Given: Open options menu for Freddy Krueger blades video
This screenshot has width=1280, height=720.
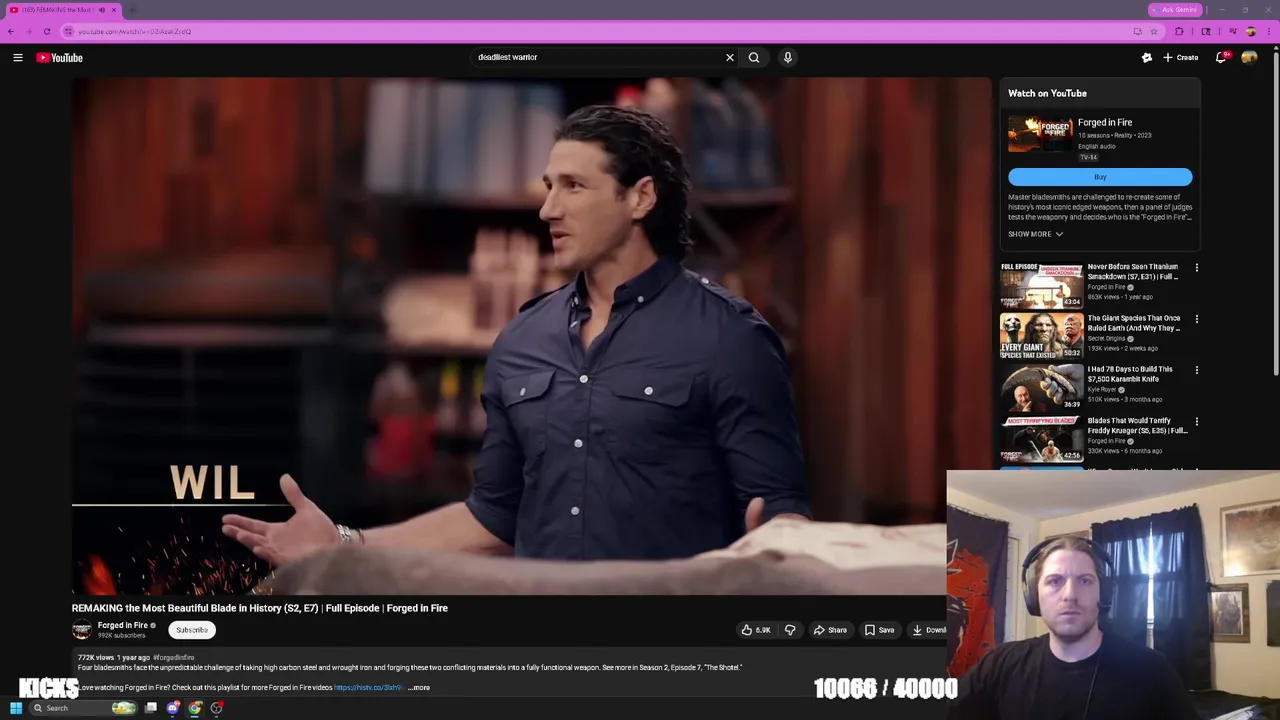Looking at the screenshot, I should pyautogui.click(x=1196, y=422).
